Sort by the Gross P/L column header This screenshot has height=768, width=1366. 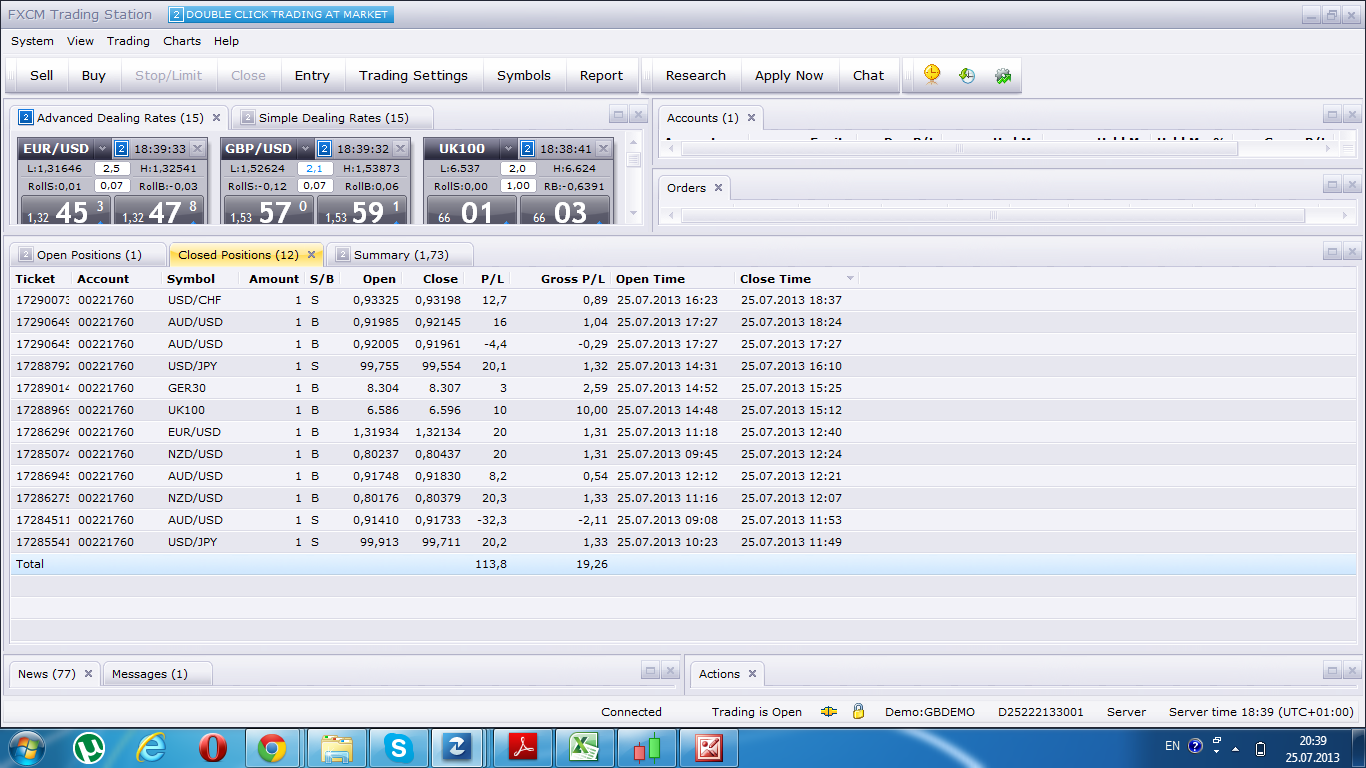(x=572, y=279)
